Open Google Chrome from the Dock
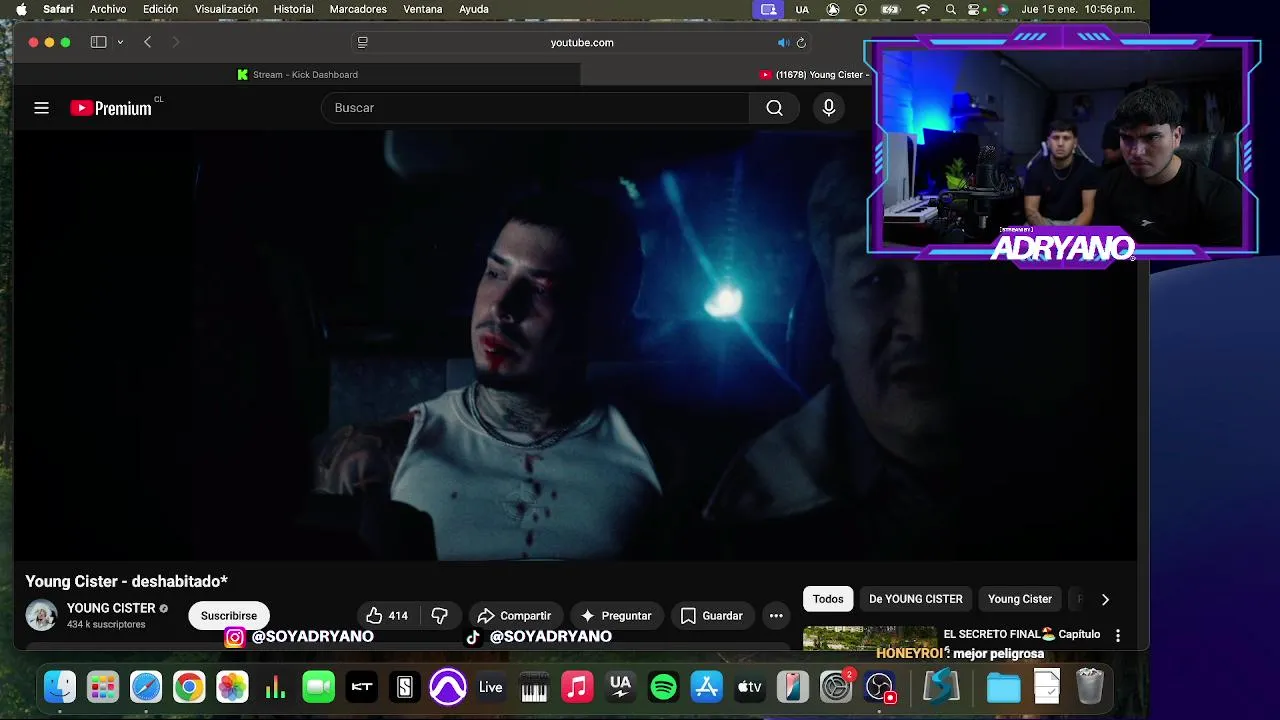Screen dimensions: 1280x720 tap(189, 687)
